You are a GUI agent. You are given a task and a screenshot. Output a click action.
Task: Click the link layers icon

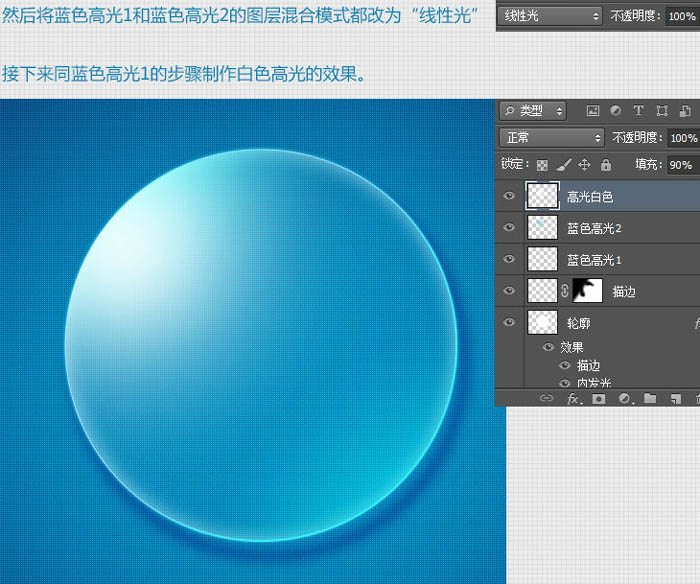click(546, 398)
